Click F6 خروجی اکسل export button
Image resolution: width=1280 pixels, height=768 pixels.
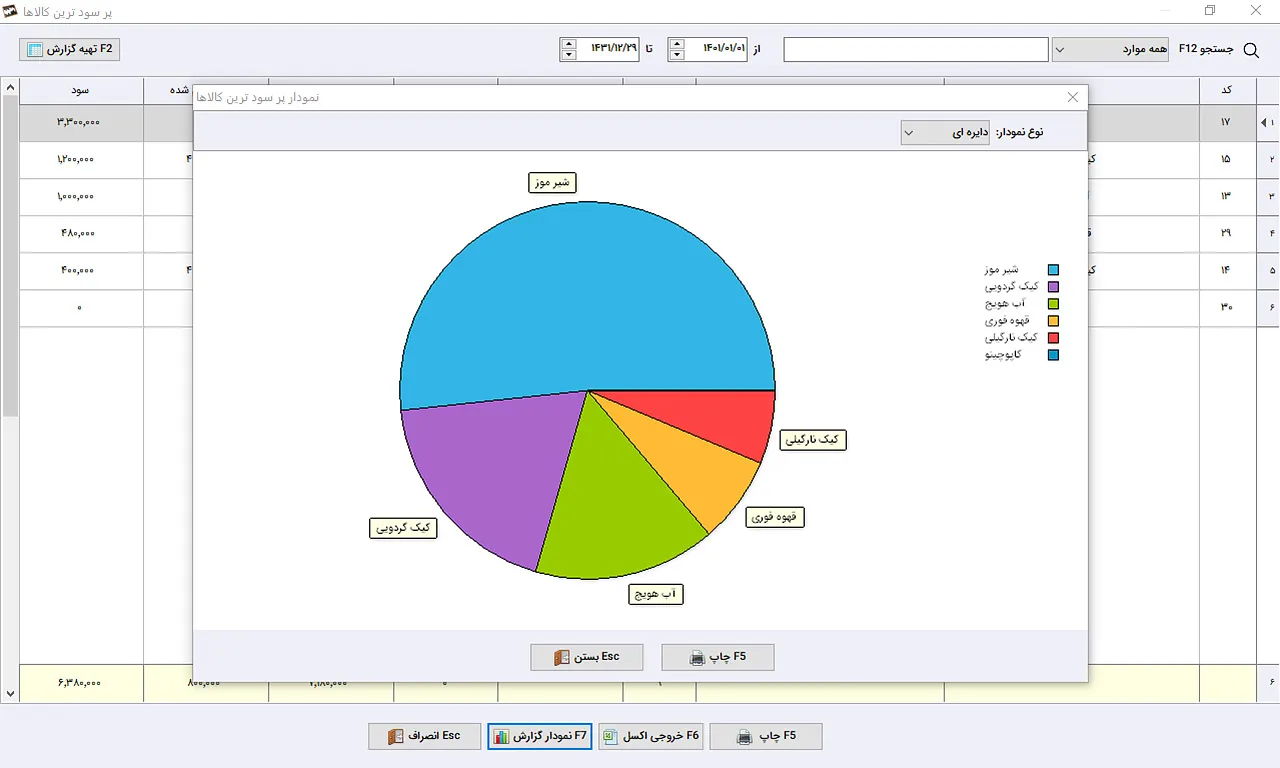(651, 736)
